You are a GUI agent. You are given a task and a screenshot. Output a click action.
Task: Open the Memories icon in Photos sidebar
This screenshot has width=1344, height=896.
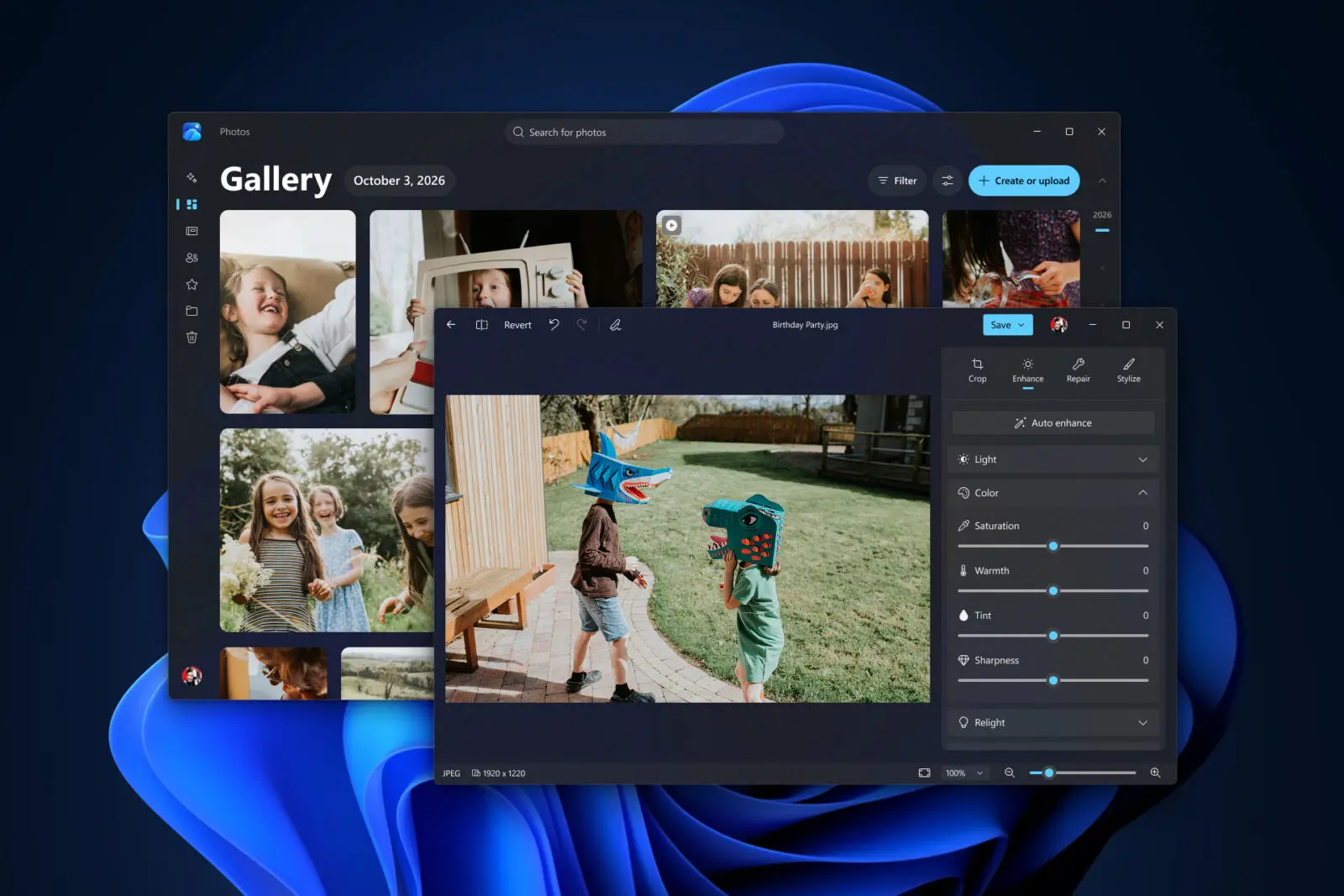tap(192, 231)
